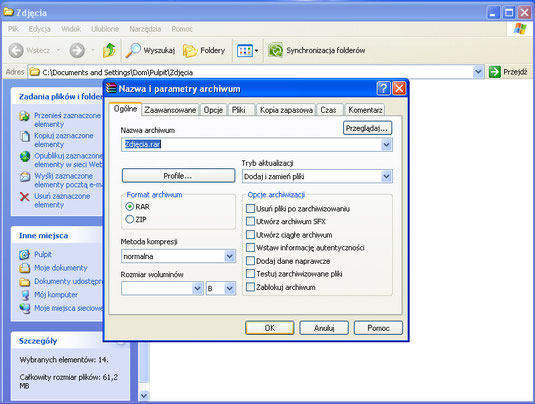Screen dimensions: 535x404
Task: Click the Up folder icon in toolbar
Action: [109, 50]
